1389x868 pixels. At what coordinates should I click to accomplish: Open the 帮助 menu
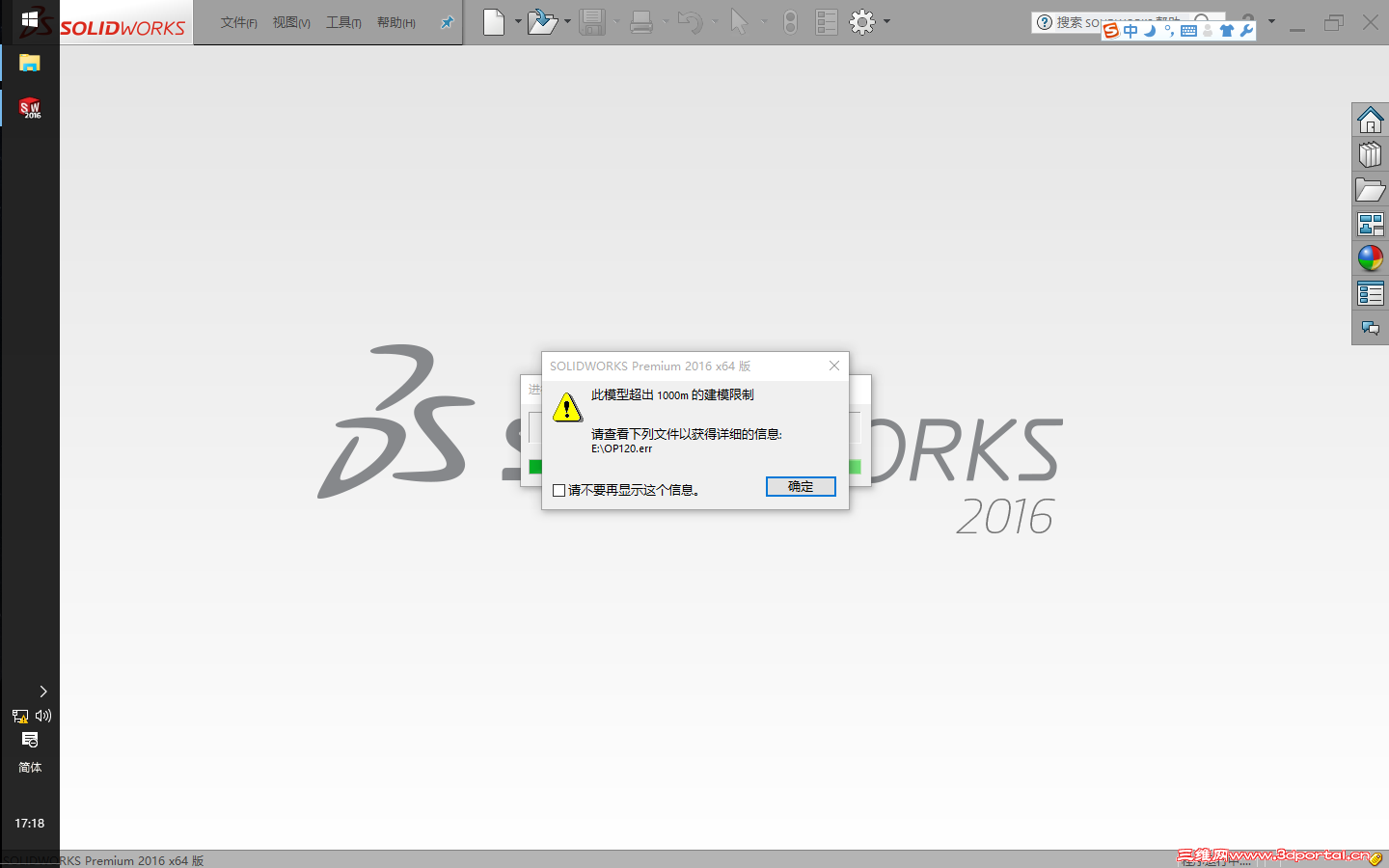coord(395,22)
